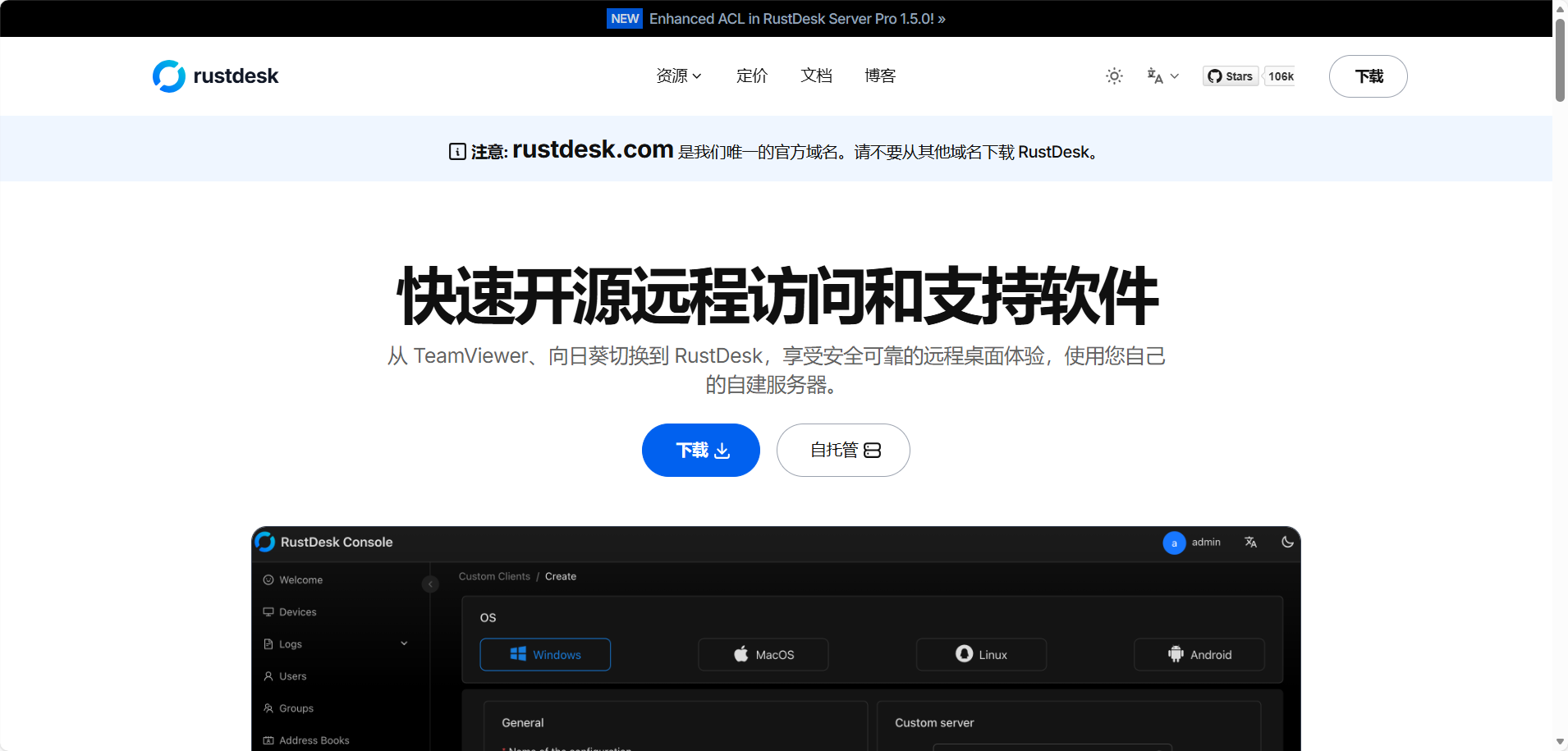Screen dimensions: 1568x751
Task: Click the info icon beside 注意
Action: tap(457, 152)
